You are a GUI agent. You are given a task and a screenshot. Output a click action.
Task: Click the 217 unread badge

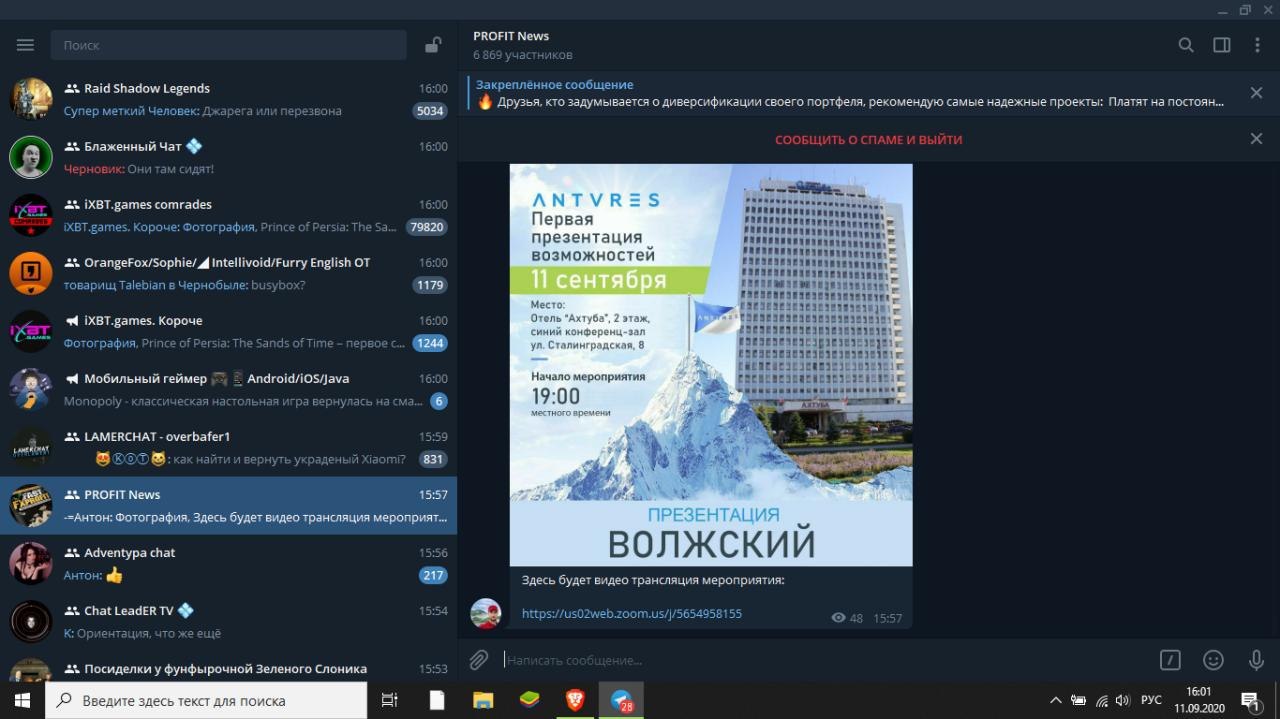433,575
